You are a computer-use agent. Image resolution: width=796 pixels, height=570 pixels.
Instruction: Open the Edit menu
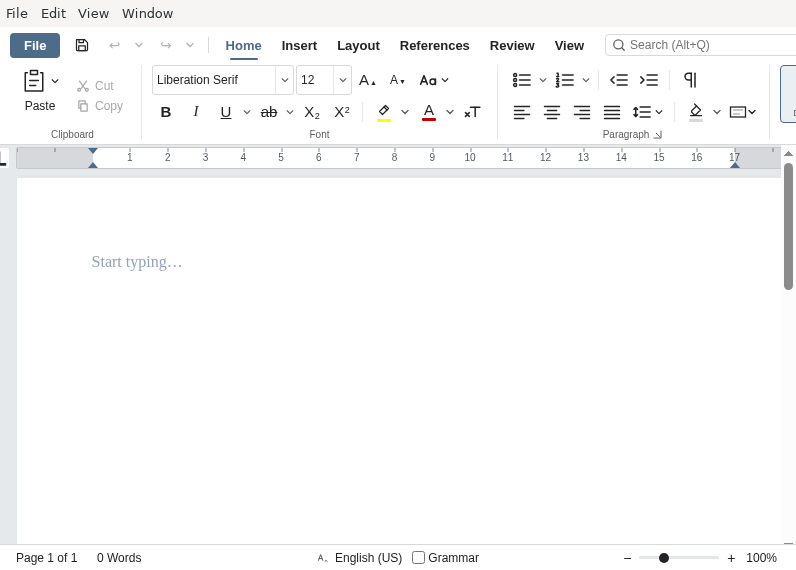point(53,13)
